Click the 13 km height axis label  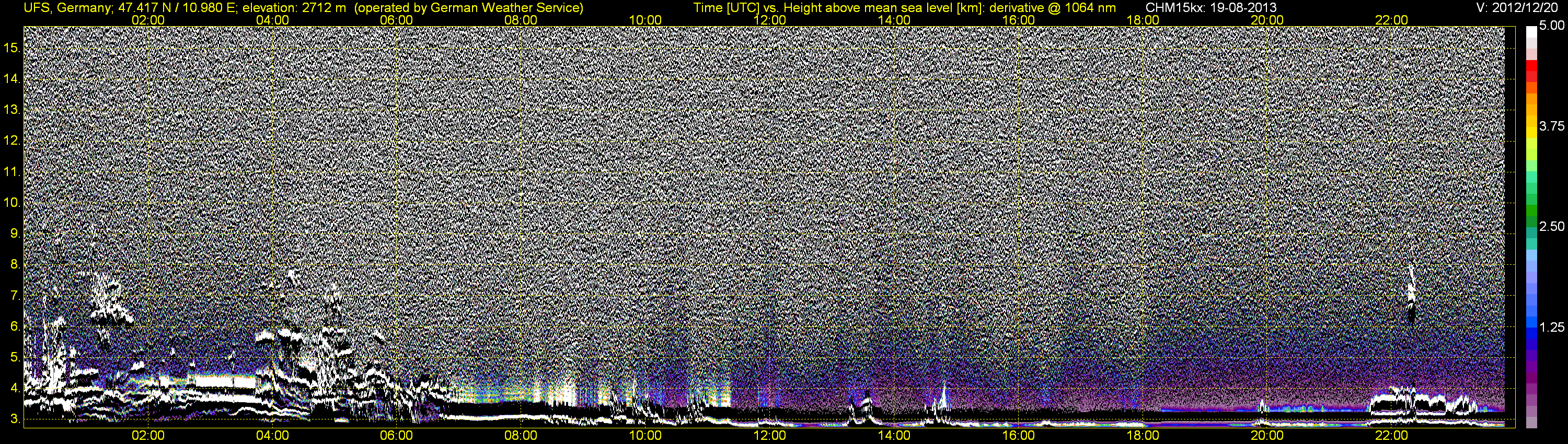click(11, 110)
